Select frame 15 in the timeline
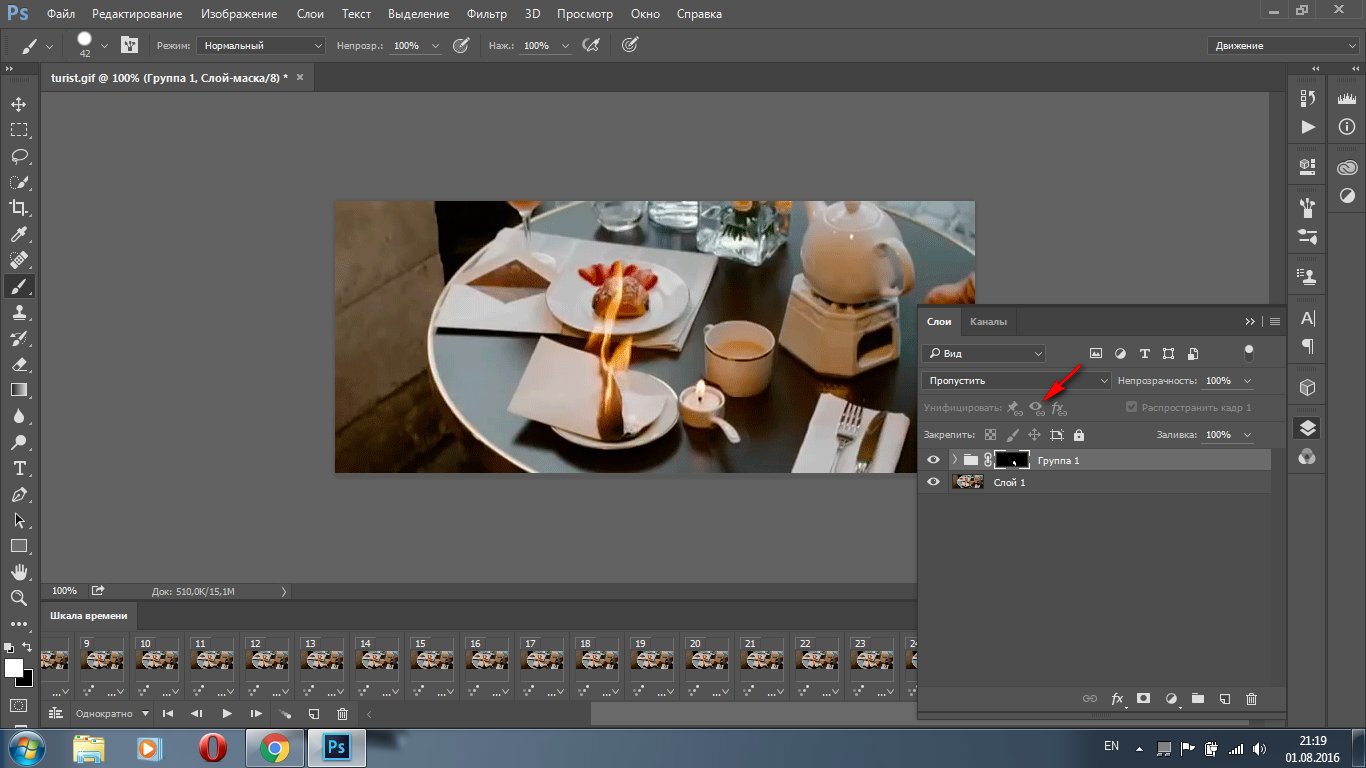The height and width of the screenshot is (768, 1366). (x=434, y=660)
